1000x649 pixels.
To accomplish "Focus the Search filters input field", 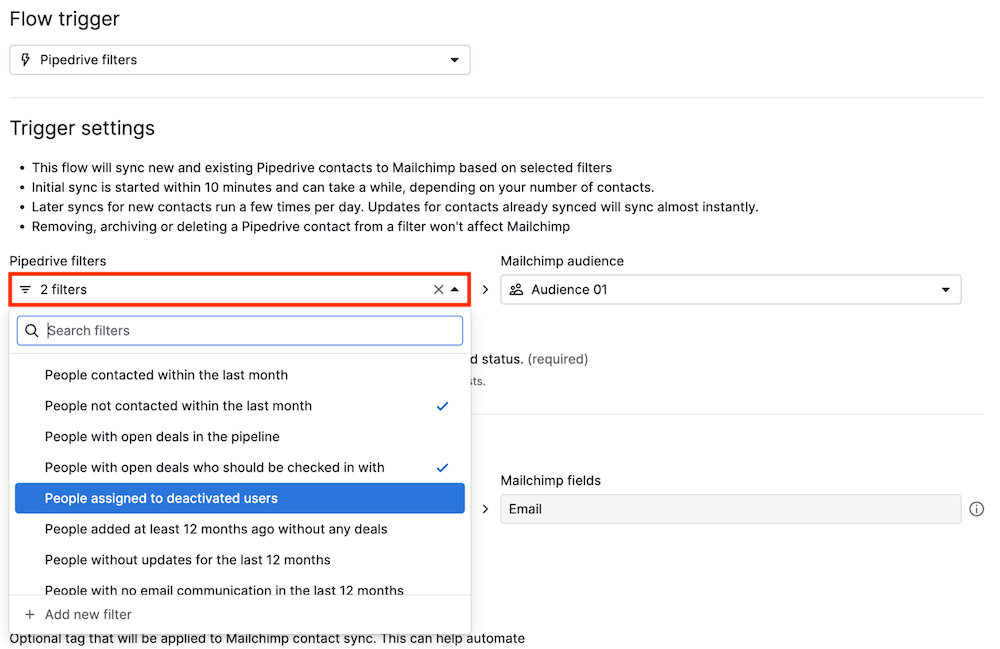I will click(250, 331).
